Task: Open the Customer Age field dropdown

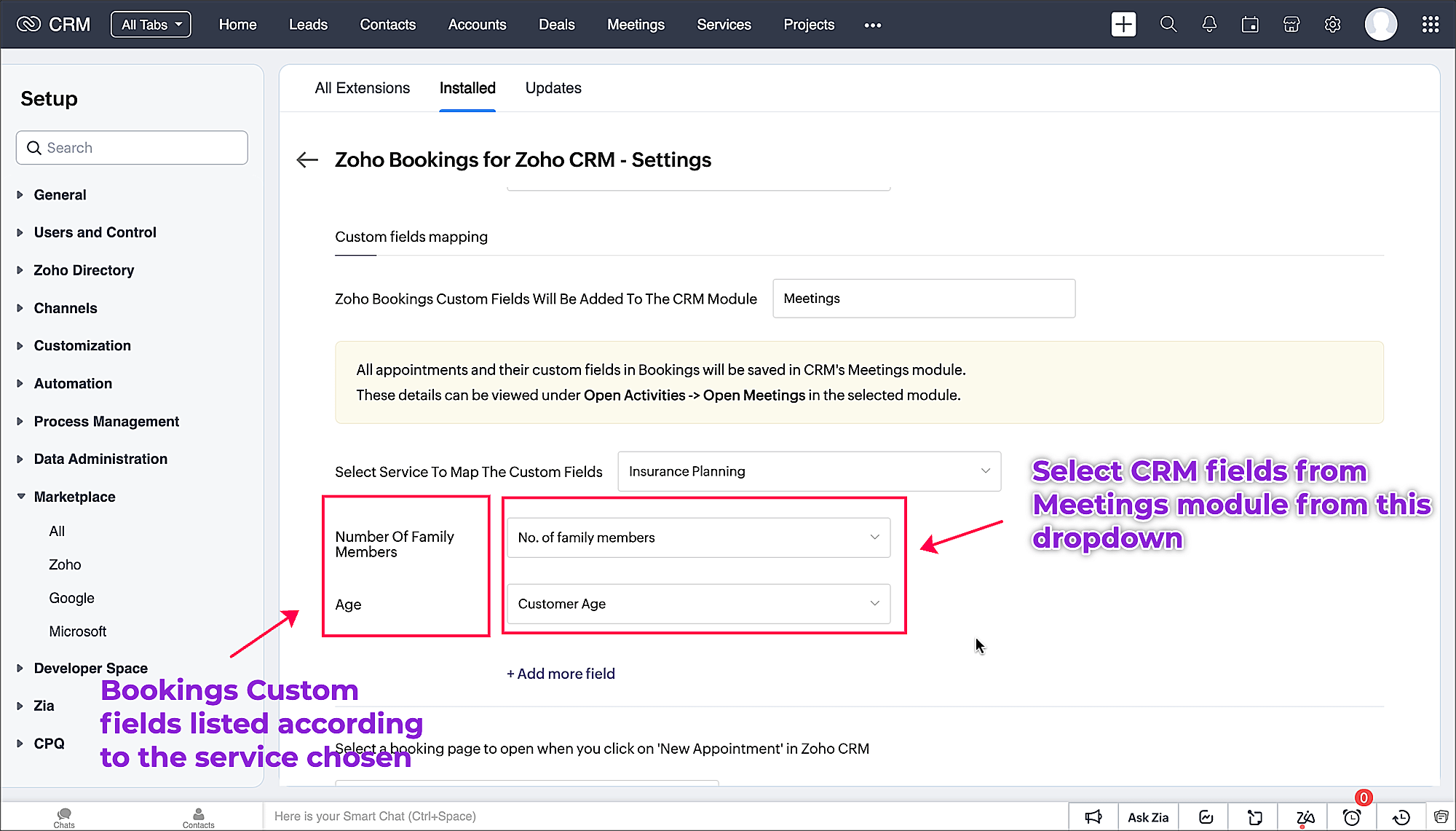Action: (x=698, y=604)
